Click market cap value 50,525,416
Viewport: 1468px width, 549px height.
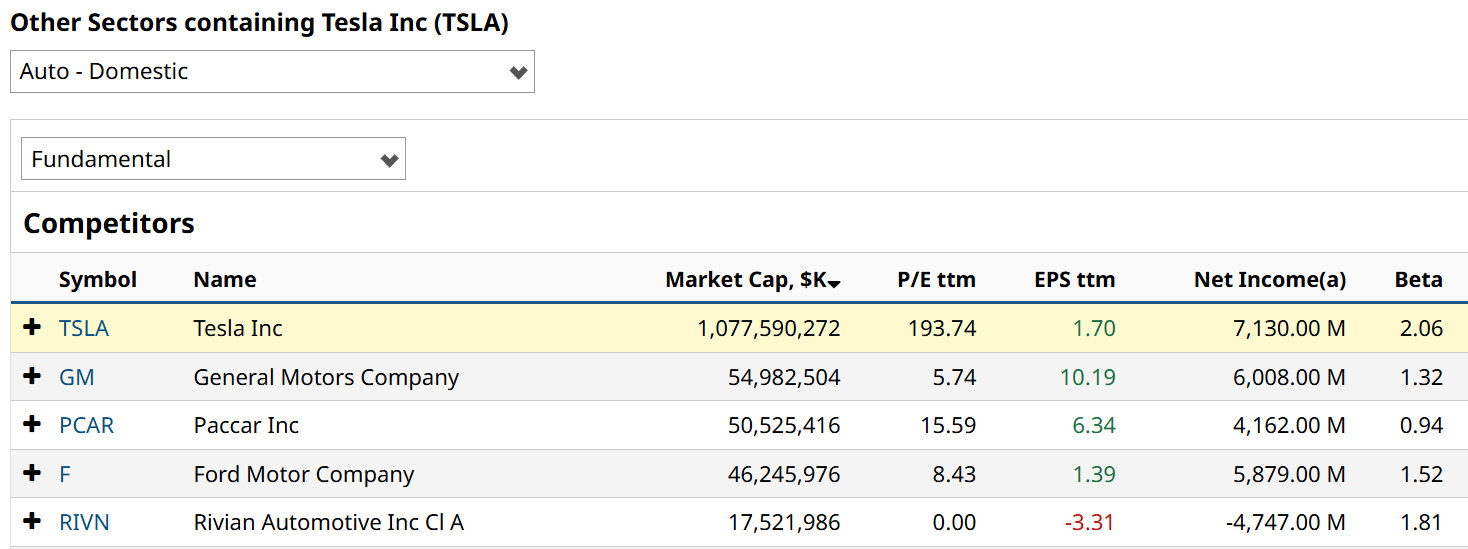784,425
